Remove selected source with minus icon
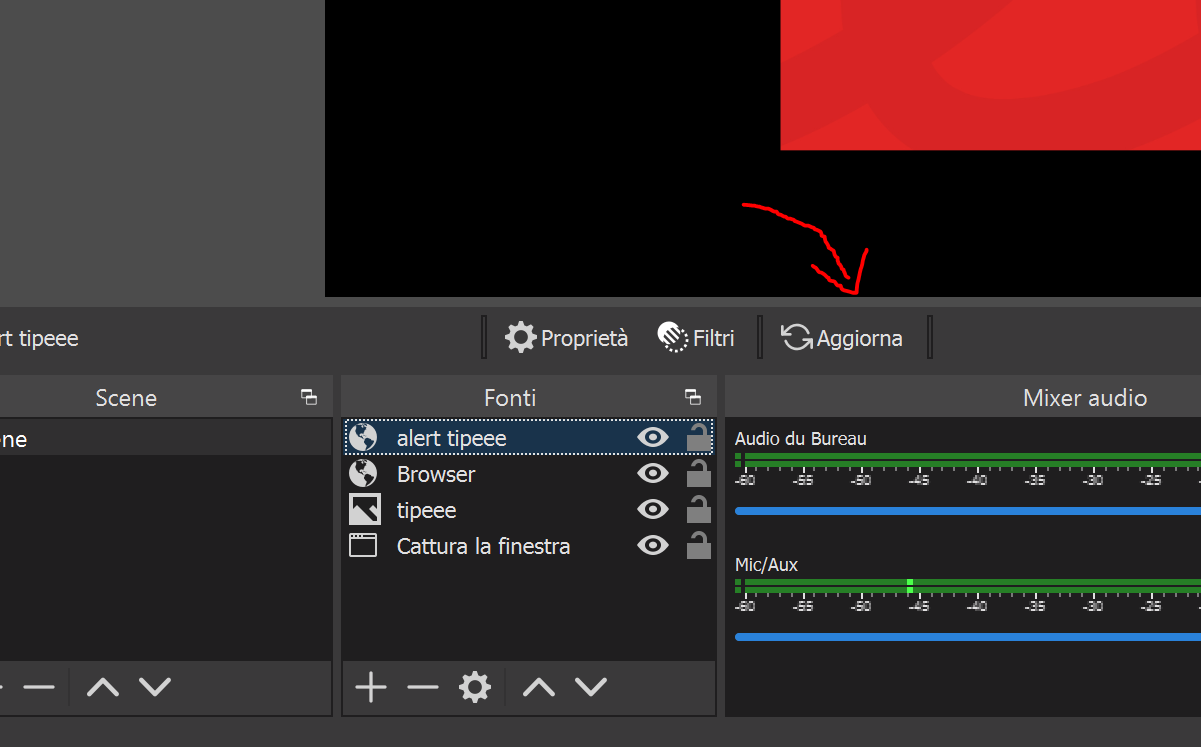The image size is (1201, 747). 423,687
